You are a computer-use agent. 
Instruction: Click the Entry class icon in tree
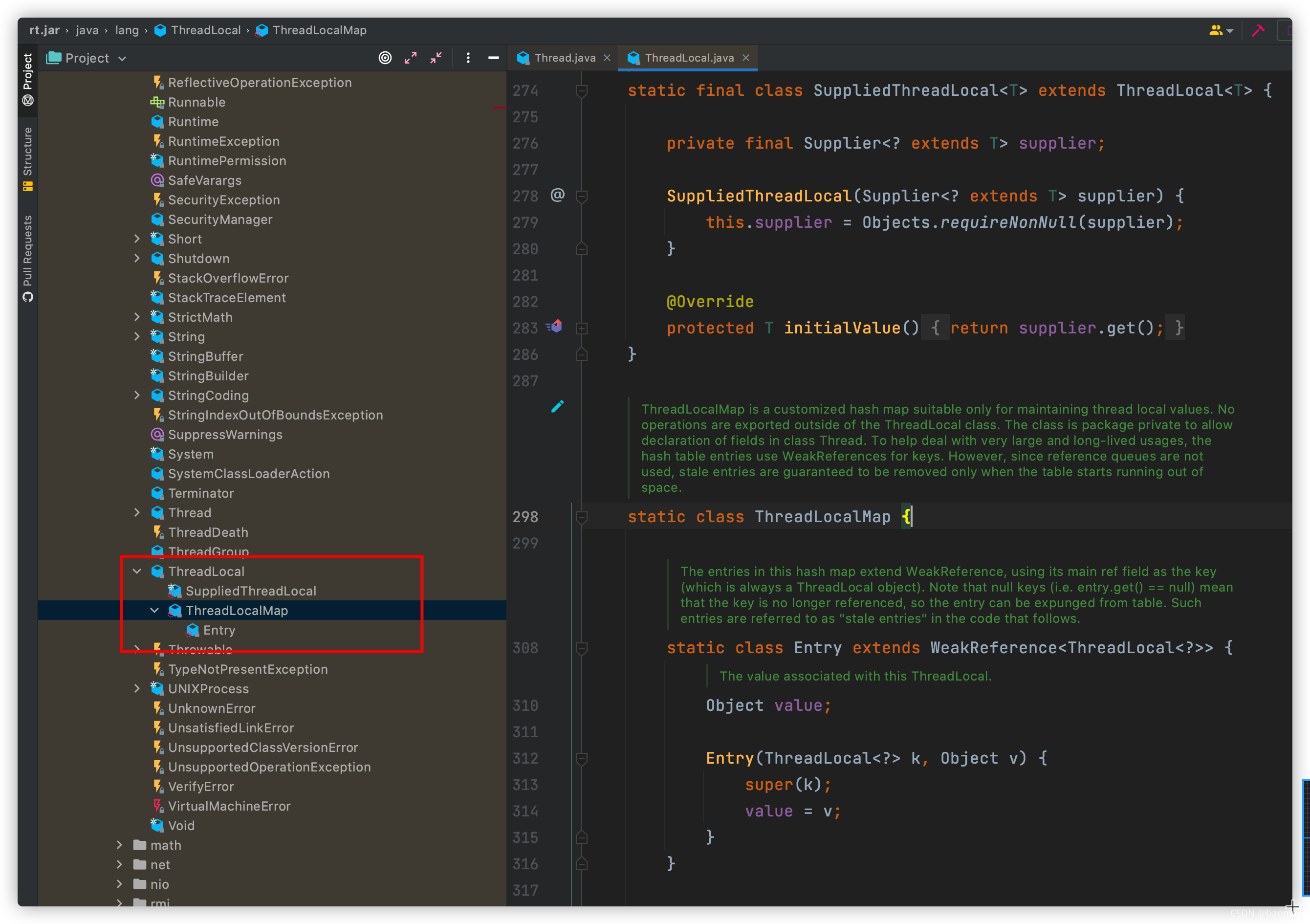pyautogui.click(x=192, y=630)
